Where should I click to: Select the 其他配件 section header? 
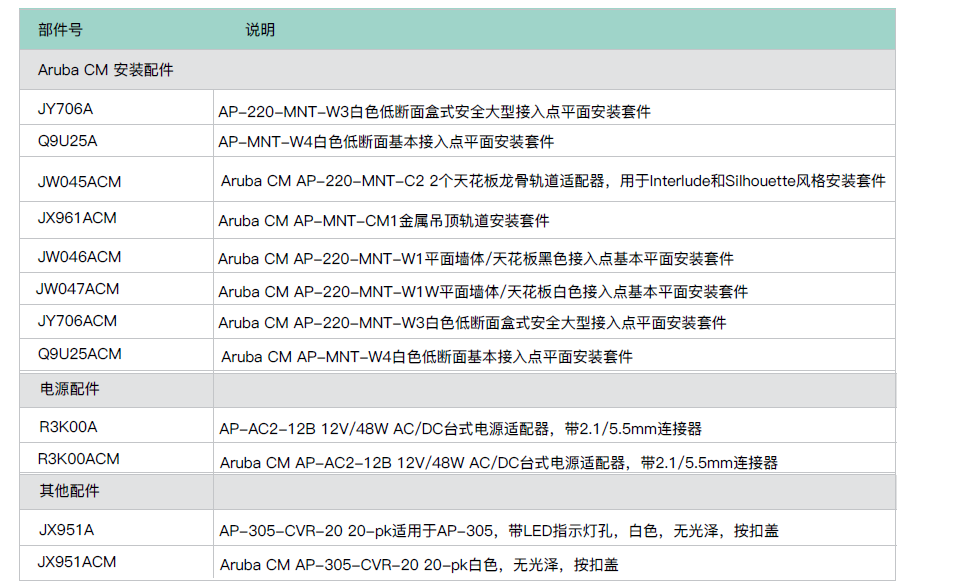(x=69, y=491)
